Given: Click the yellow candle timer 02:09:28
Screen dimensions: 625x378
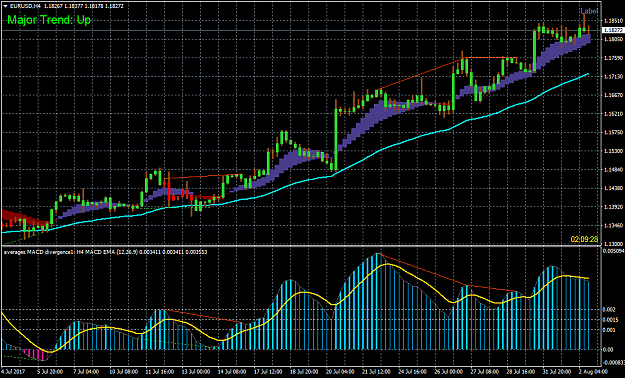Looking at the screenshot, I should pos(584,239).
